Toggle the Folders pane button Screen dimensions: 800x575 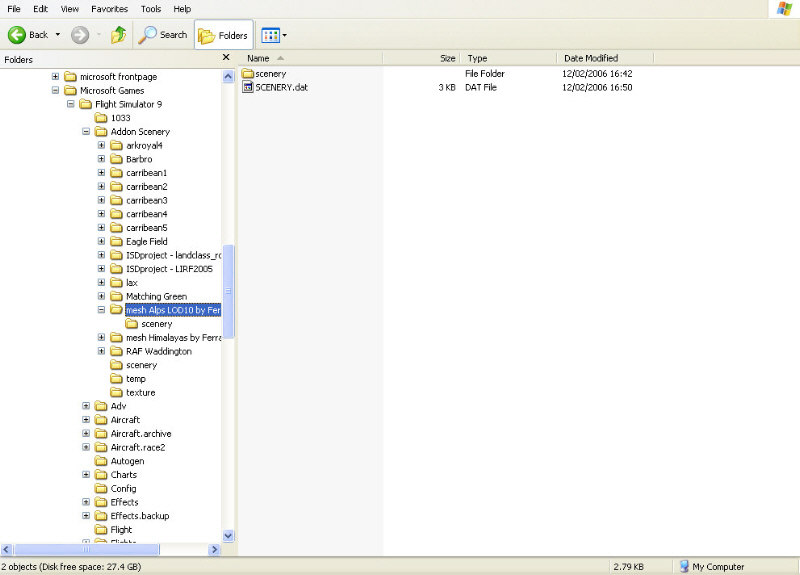(x=223, y=35)
